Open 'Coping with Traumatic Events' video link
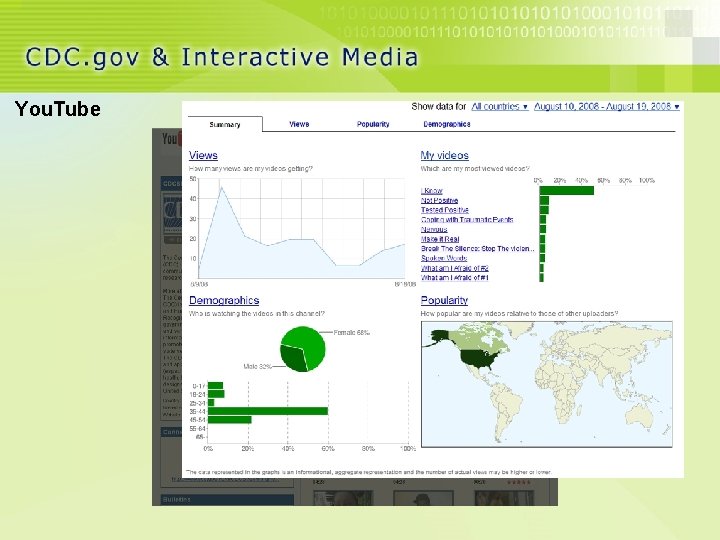Viewport: 720px width, 540px height. (x=467, y=219)
